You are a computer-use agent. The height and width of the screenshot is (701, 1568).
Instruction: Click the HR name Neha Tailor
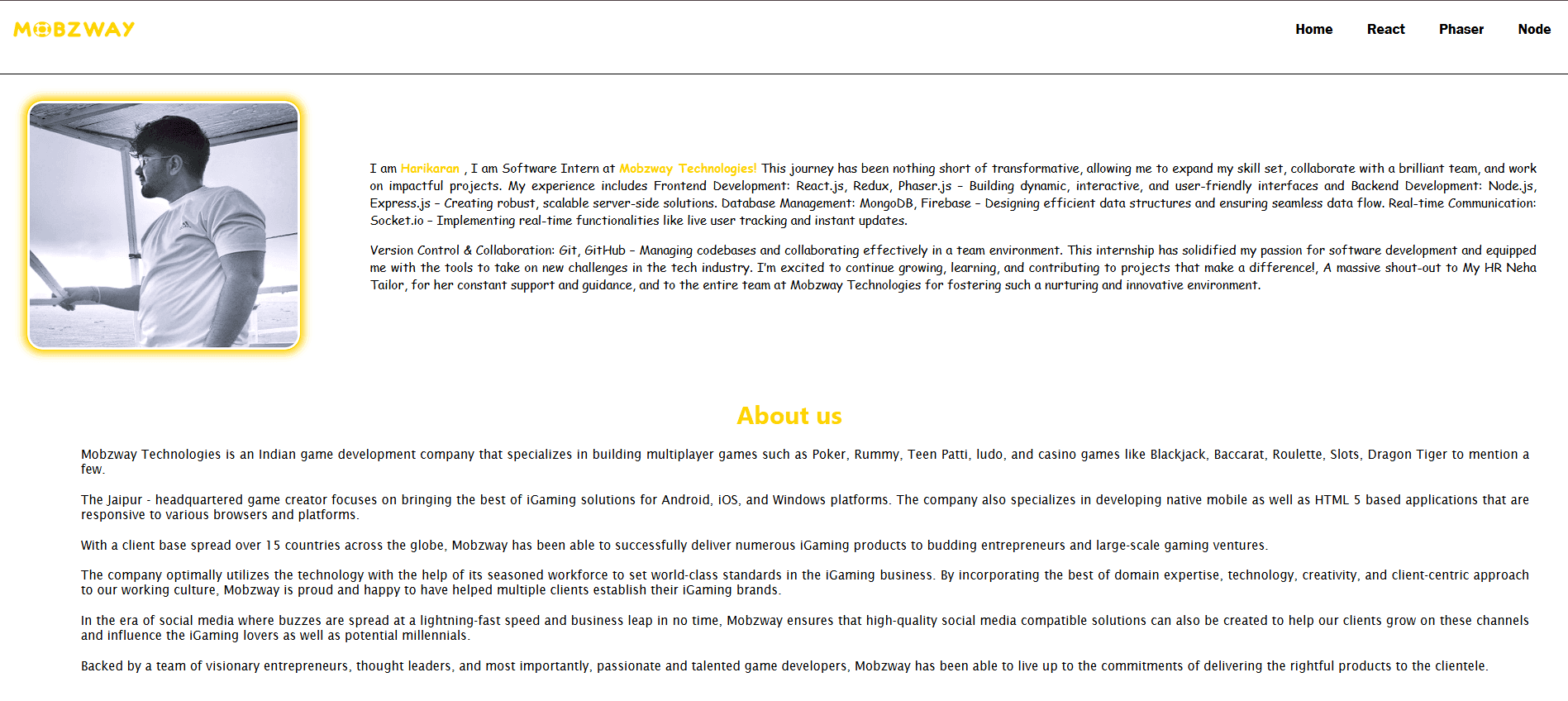1520,268
